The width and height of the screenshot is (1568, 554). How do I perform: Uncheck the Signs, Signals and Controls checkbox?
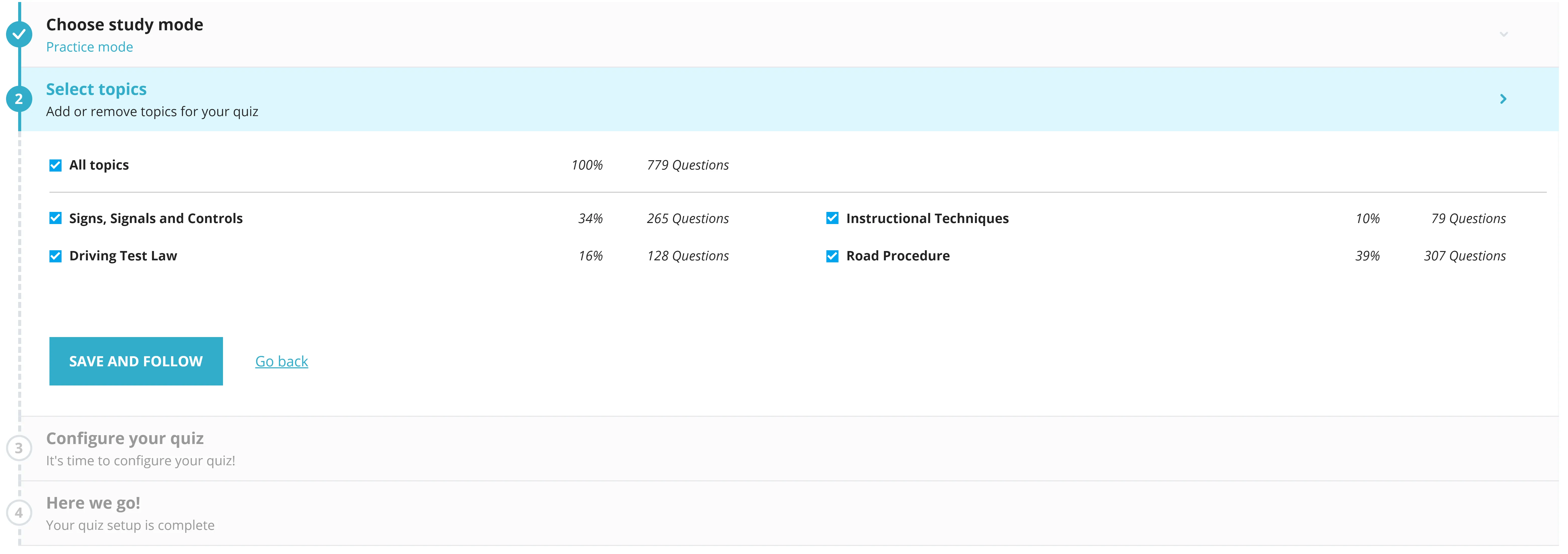click(55, 218)
